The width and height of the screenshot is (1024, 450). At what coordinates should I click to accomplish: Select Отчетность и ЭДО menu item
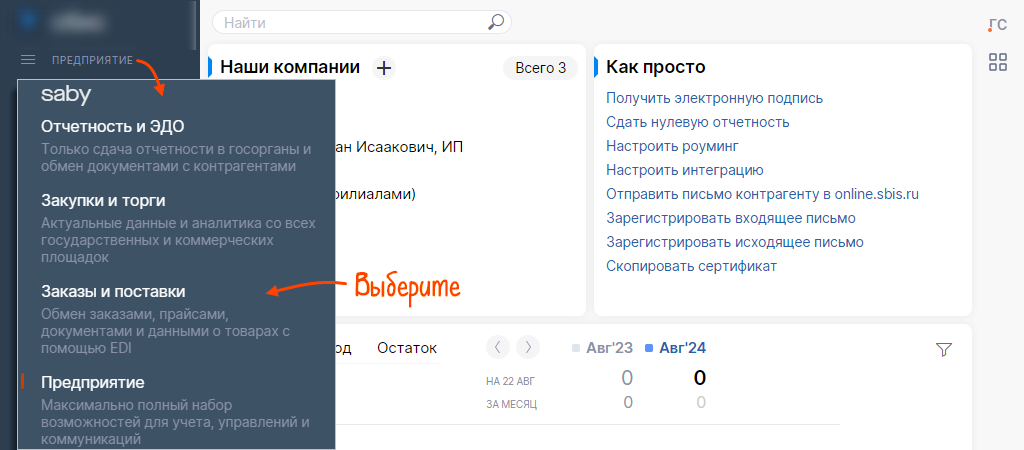tap(113, 127)
